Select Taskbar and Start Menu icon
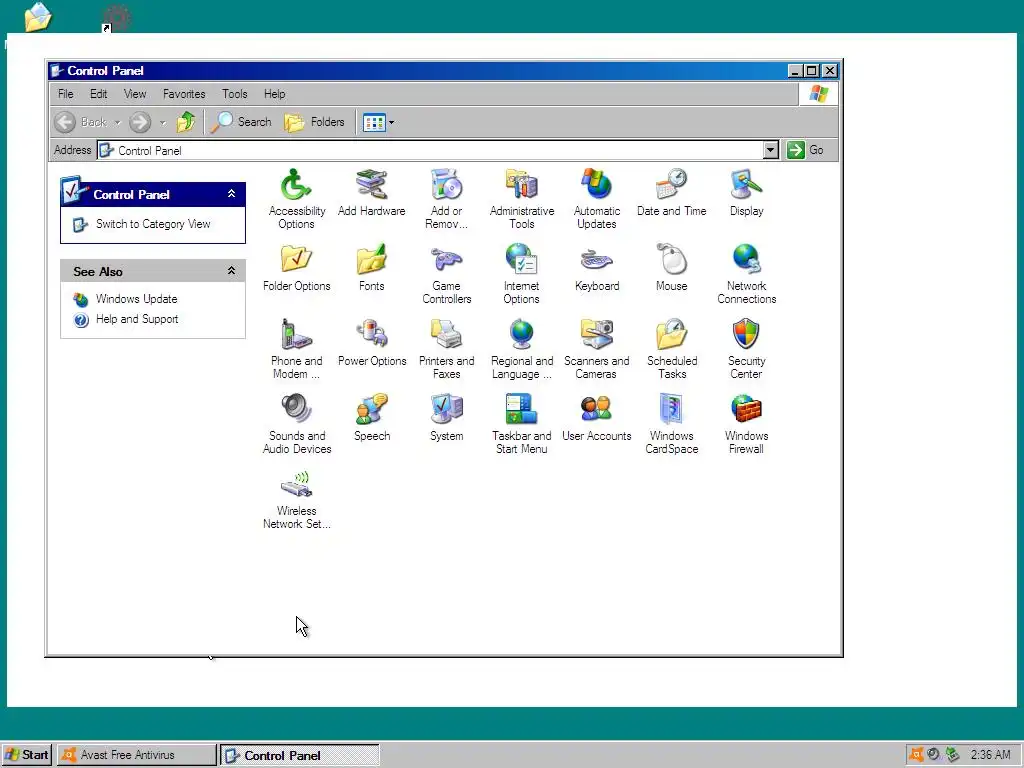Viewport: 1024px width, 768px height. click(522, 424)
